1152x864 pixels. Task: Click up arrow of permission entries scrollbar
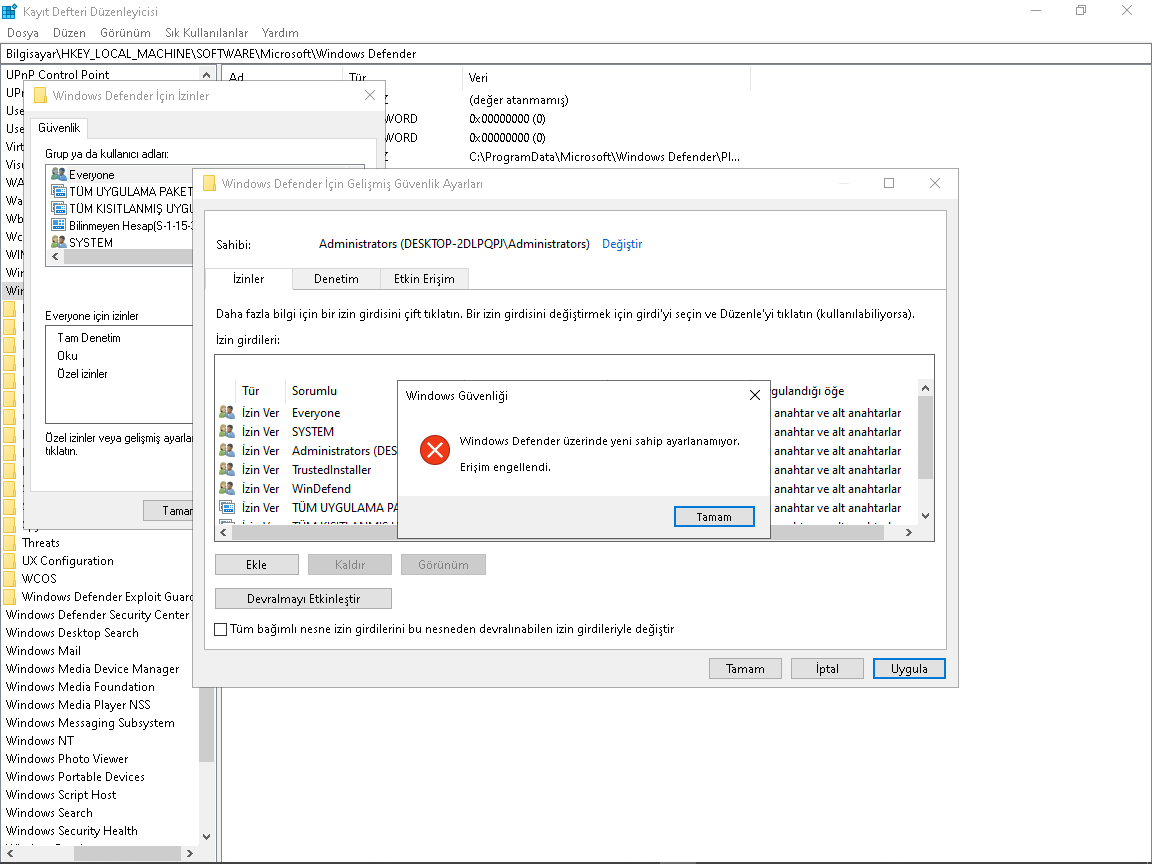[x=926, y=388]
